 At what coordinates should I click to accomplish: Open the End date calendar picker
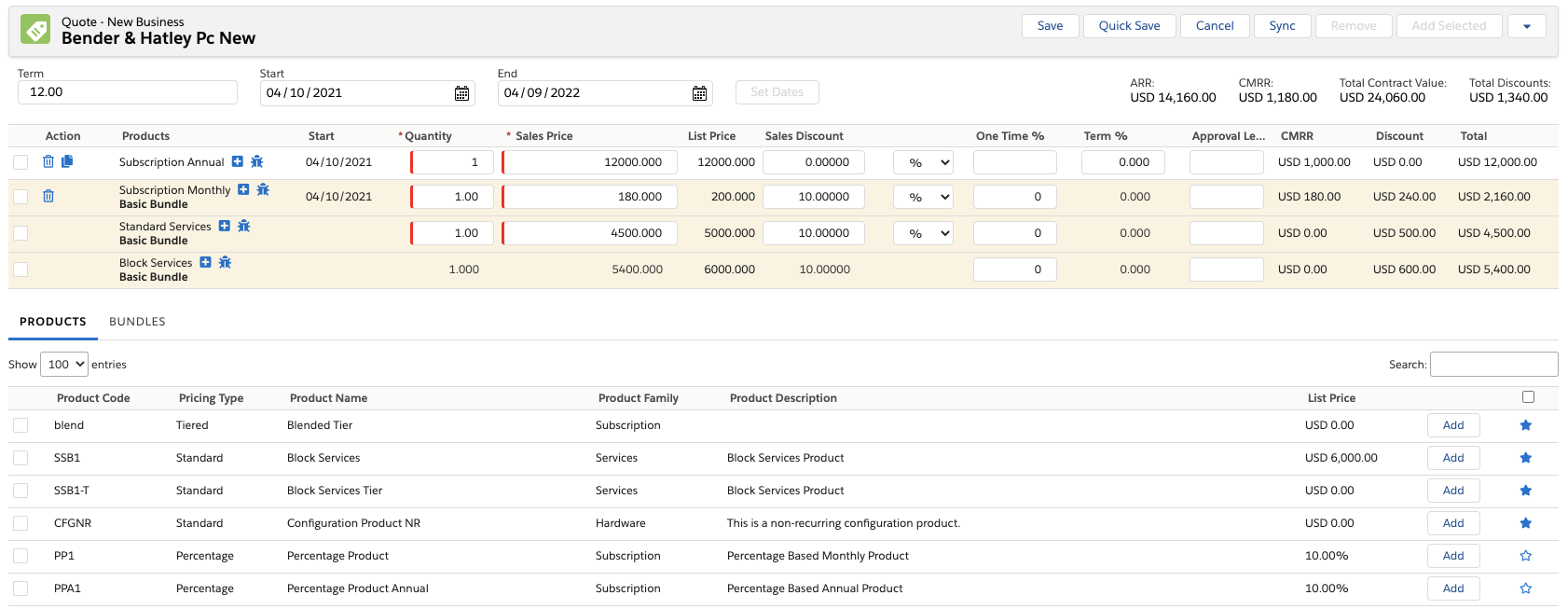699,93
